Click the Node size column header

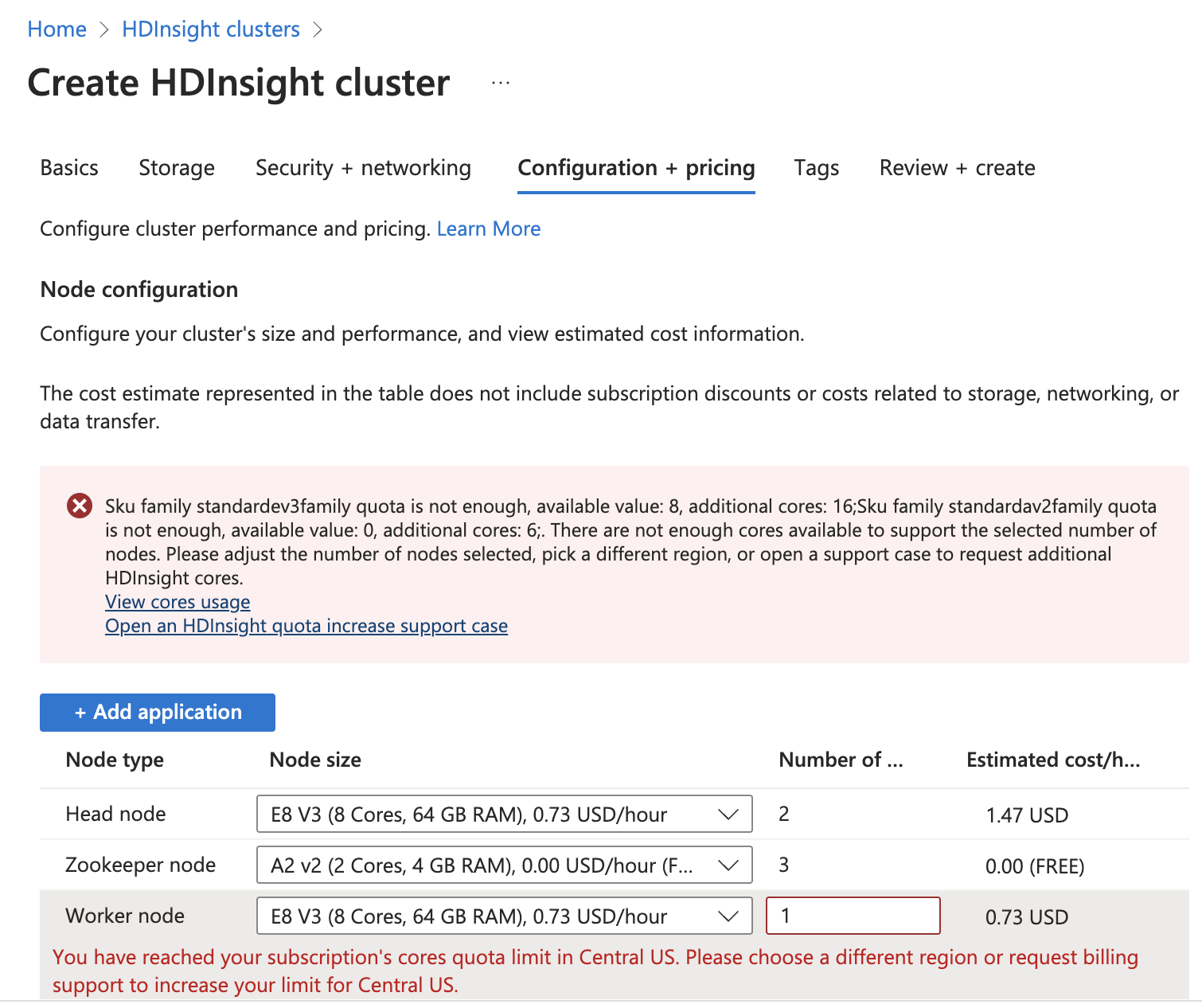(x=315, y=760)
